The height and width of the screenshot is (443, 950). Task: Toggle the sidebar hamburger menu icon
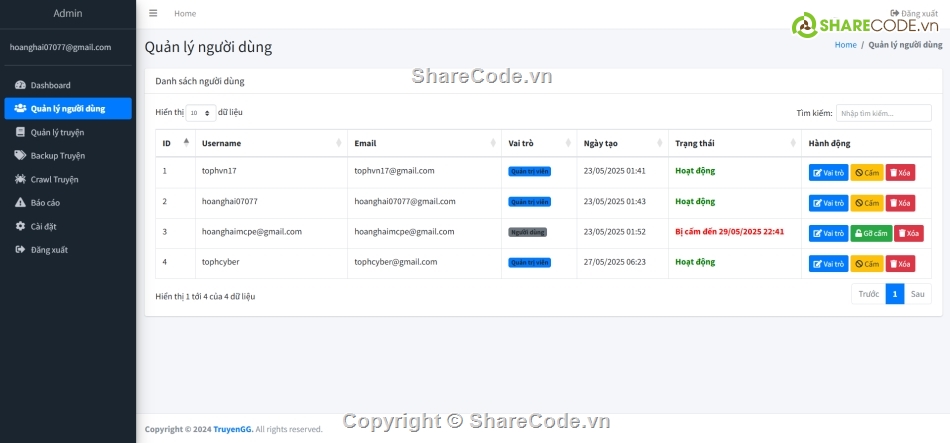[x=153, y=13]
